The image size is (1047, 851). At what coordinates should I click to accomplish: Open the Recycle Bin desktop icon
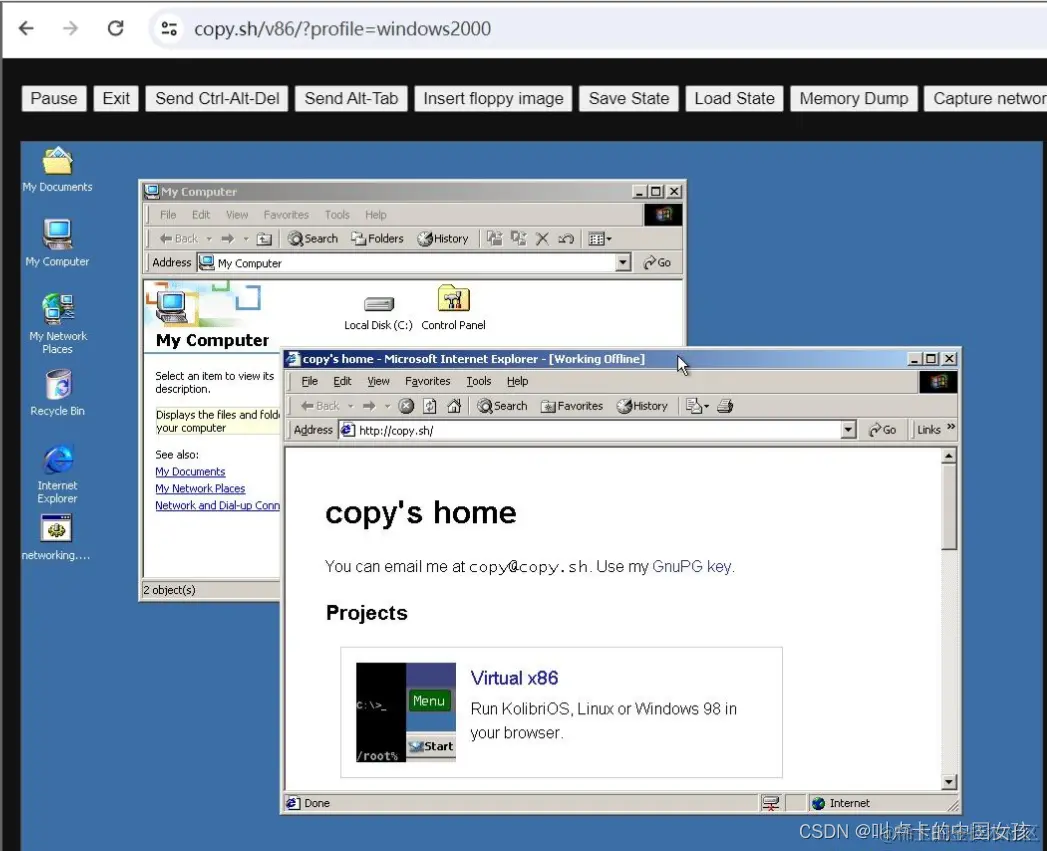click(57, 393)
